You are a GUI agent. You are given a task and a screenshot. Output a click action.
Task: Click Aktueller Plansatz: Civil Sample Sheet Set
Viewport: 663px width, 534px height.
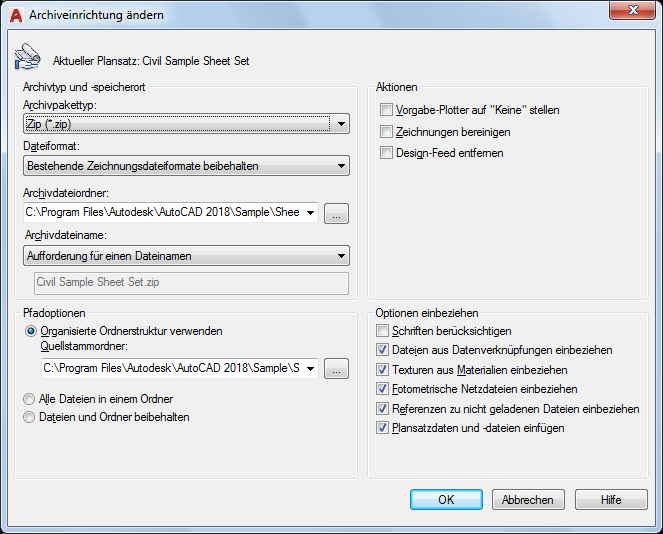151,61
